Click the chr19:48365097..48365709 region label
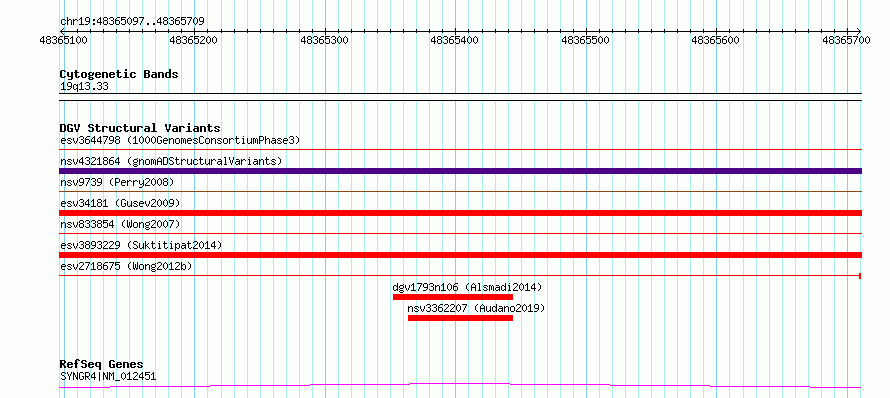This screenshot has width=890, height=398. [132, 22]
